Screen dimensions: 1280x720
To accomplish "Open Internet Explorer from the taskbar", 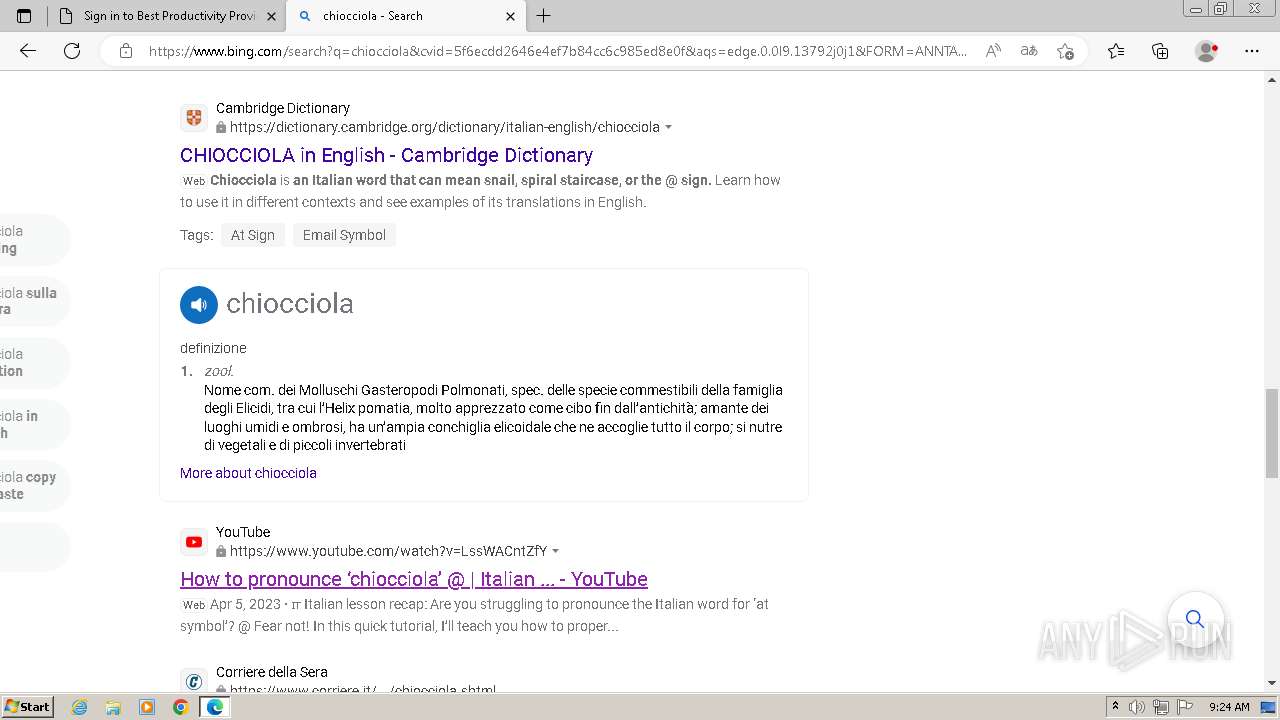I will coord(80,707).
